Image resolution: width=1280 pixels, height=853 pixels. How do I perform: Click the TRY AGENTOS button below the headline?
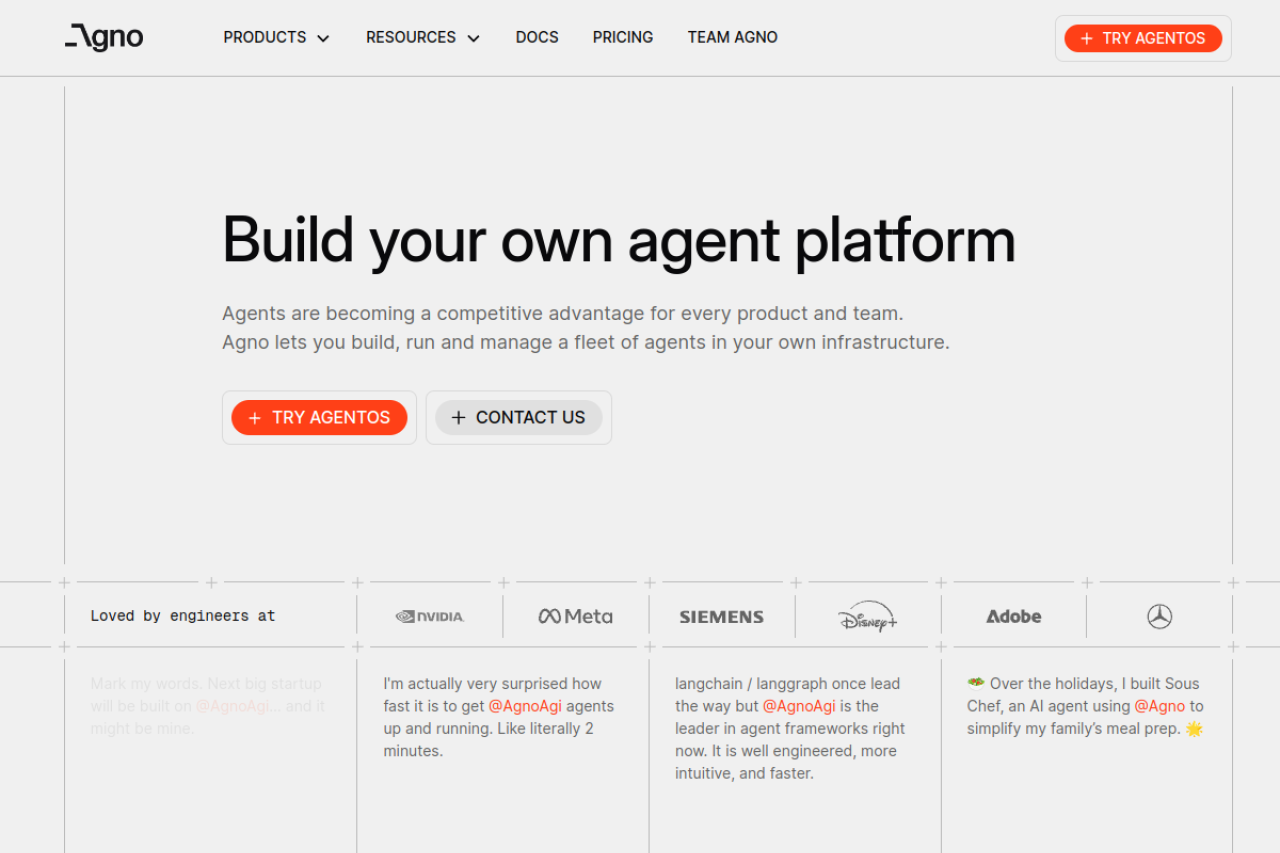(x=319, y=417)
